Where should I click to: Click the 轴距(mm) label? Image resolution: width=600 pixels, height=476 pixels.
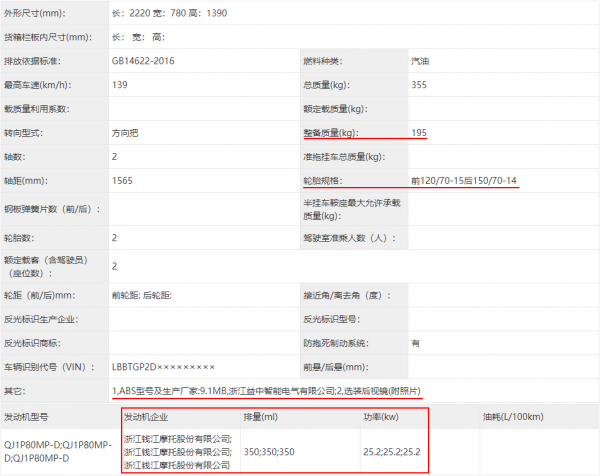(26, 181)
